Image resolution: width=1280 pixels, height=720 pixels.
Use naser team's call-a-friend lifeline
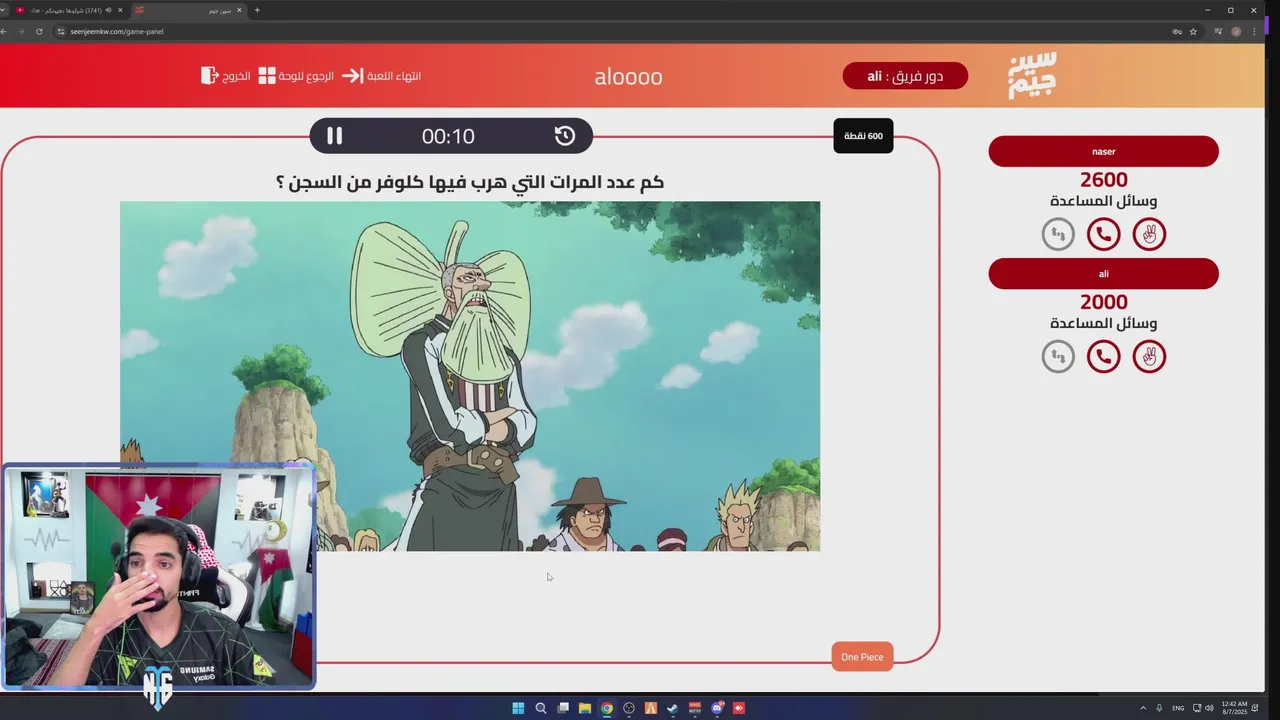tap(1103, 234)
